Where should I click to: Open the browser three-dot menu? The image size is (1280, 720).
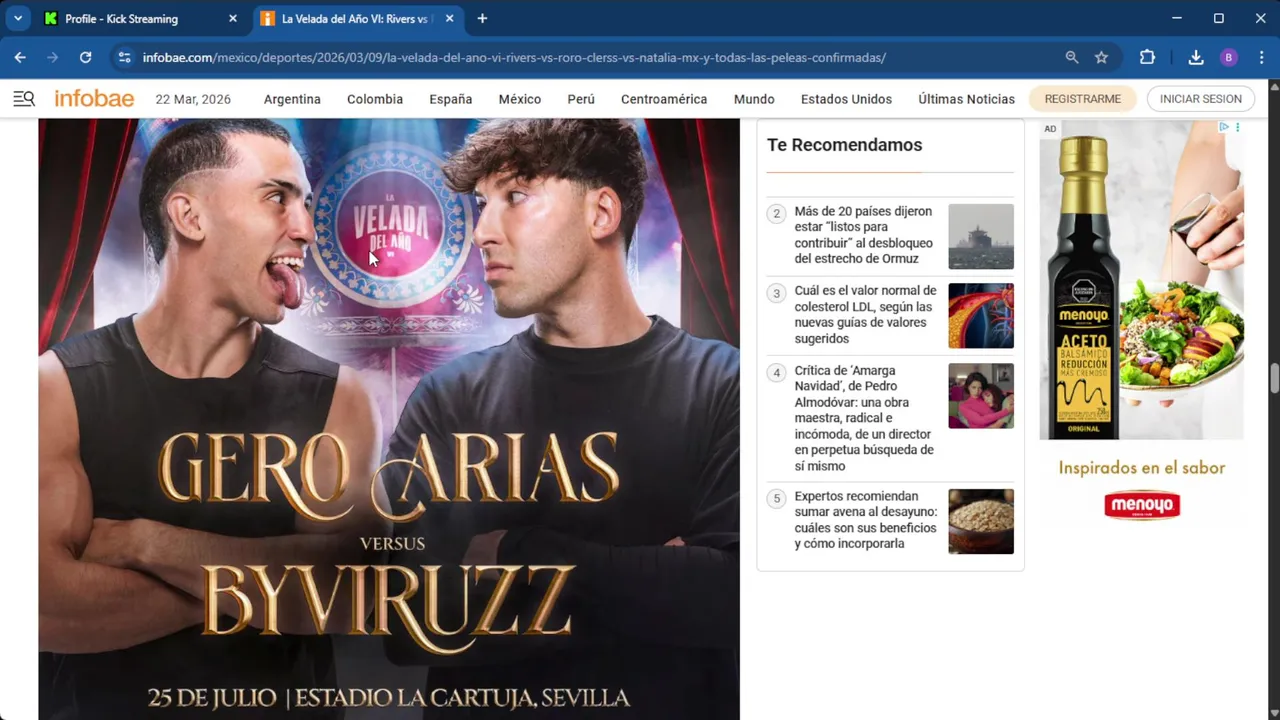[x=1261, y=58]
